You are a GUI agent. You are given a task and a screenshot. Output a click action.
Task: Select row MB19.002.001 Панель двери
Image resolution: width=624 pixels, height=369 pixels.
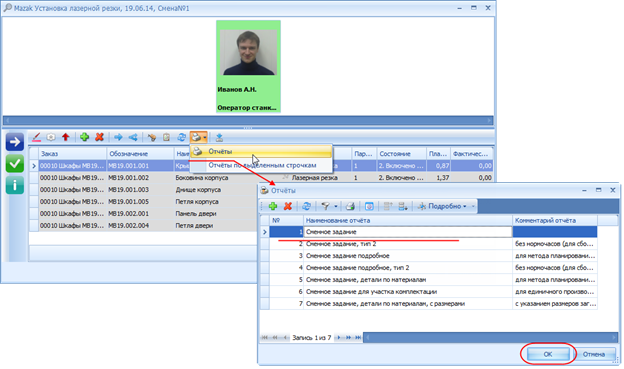click(143, 213)
